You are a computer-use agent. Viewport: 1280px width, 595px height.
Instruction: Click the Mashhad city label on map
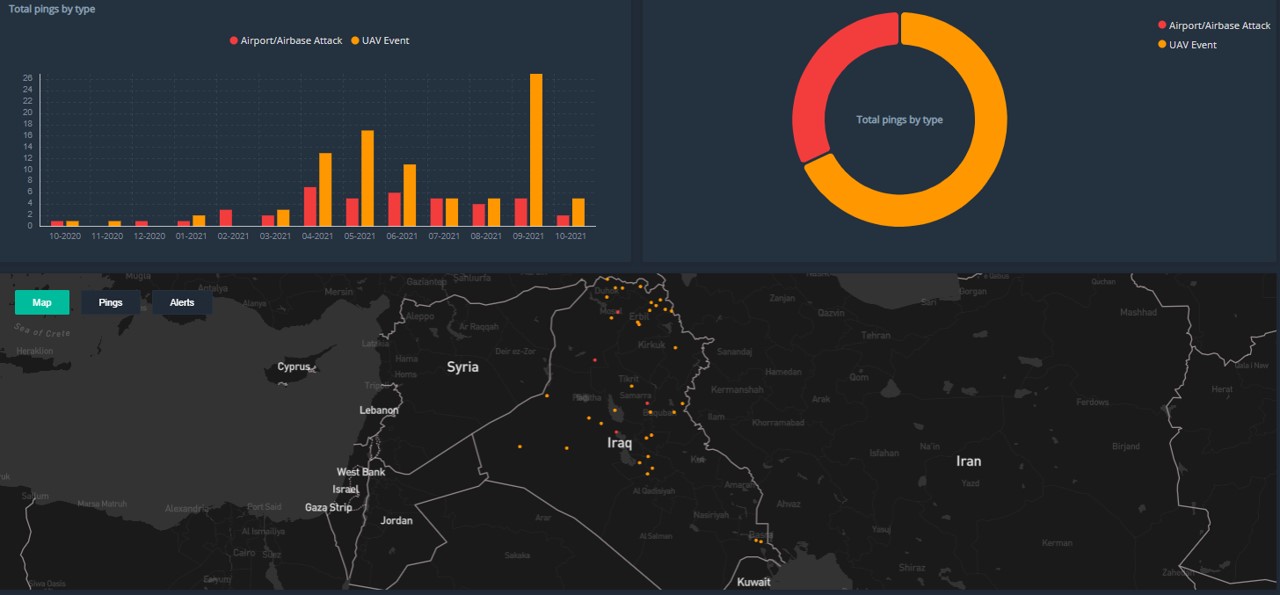1138,312
